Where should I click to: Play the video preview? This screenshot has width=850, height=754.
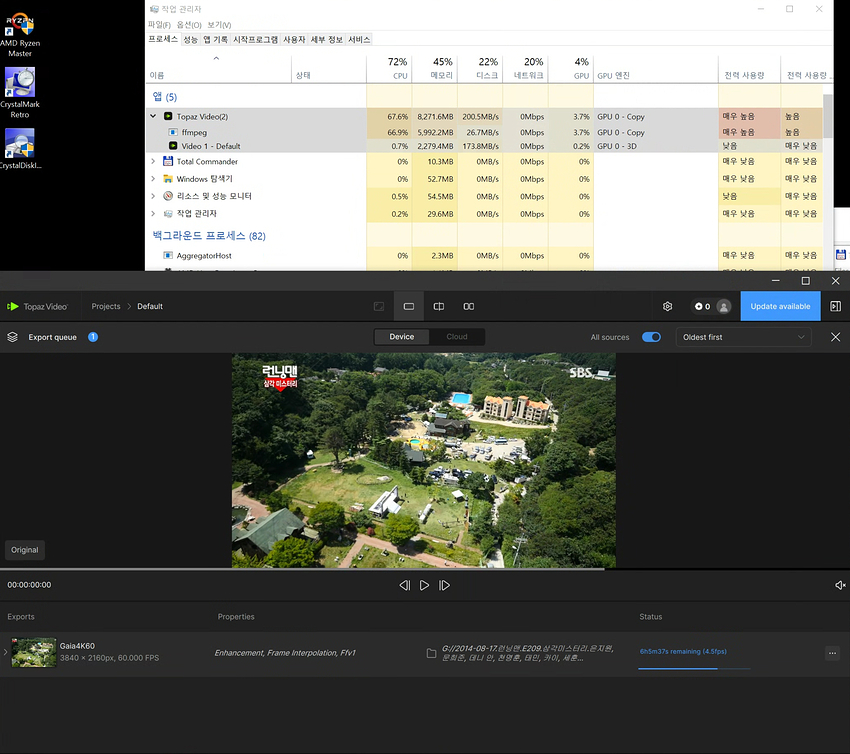click(424, 585)
